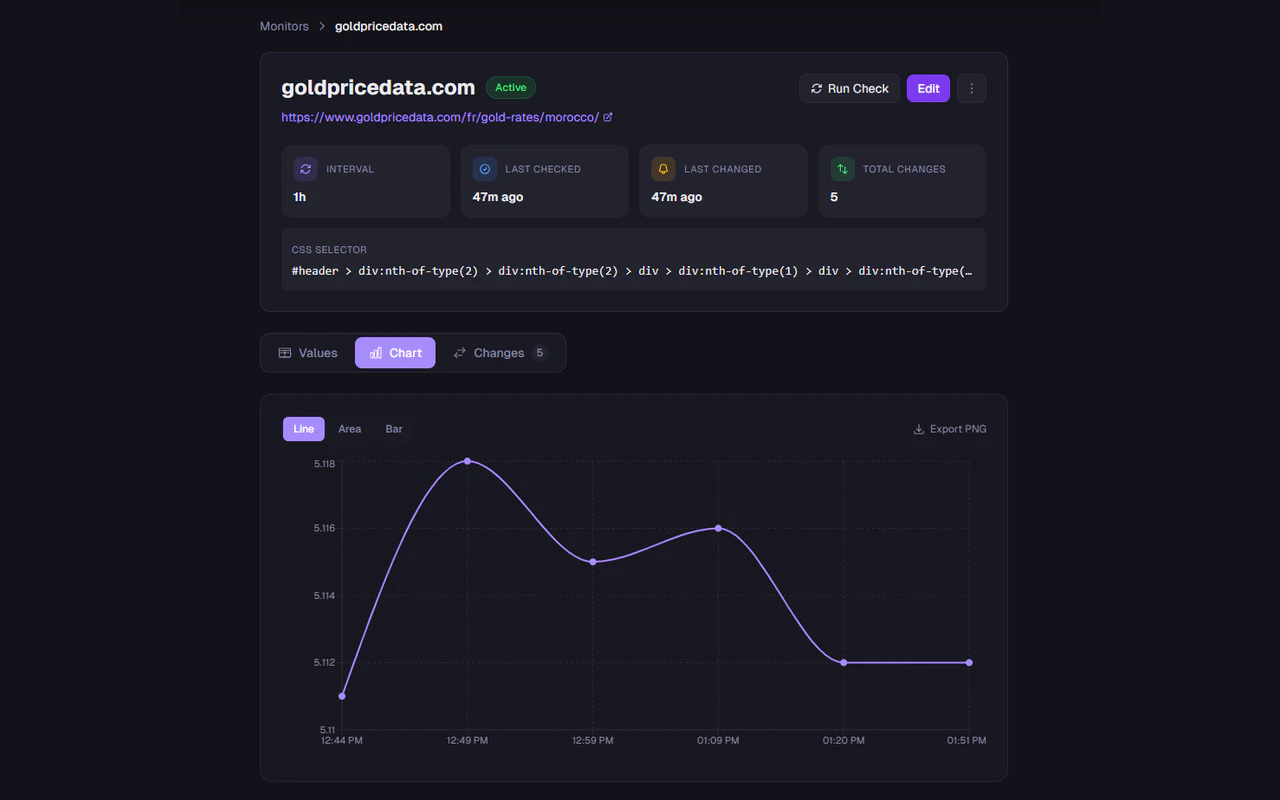Select the Chart tab
The height and width of the screenshot is (800, 1280).
click(x=395, y=353)
